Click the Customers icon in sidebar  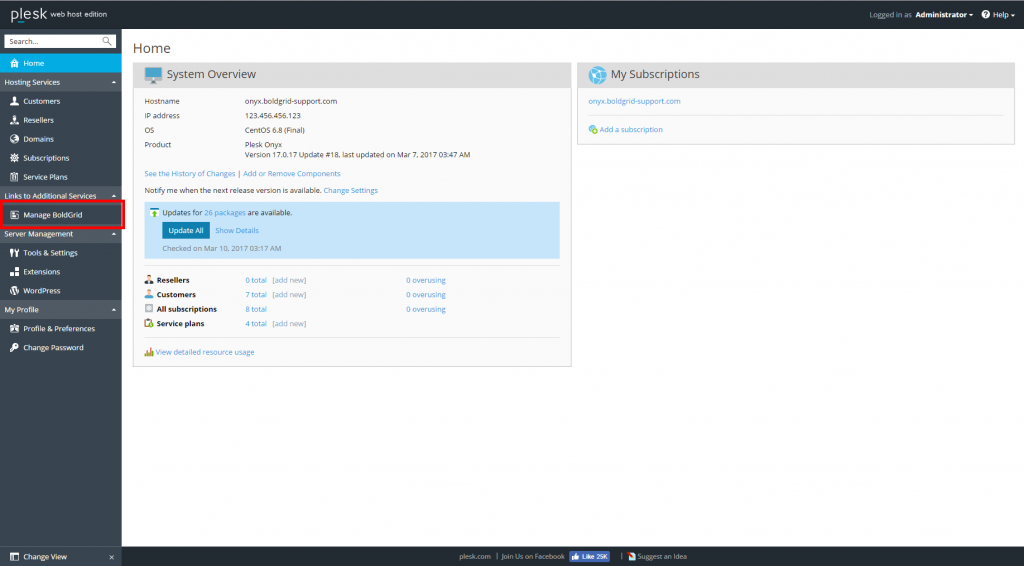pos(14,101)
